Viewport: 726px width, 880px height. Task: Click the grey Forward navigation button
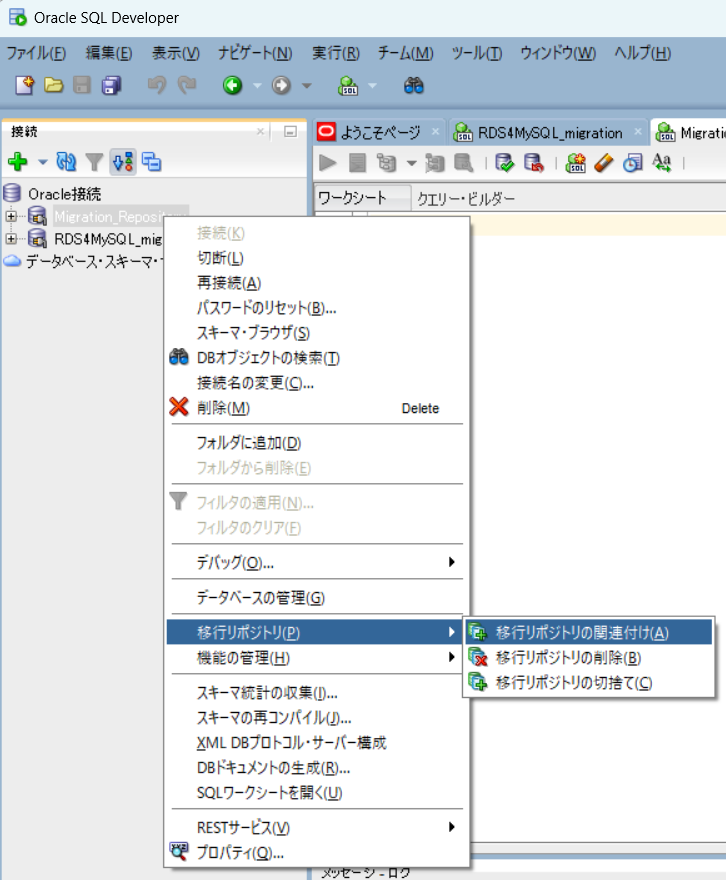pos(281,85)
